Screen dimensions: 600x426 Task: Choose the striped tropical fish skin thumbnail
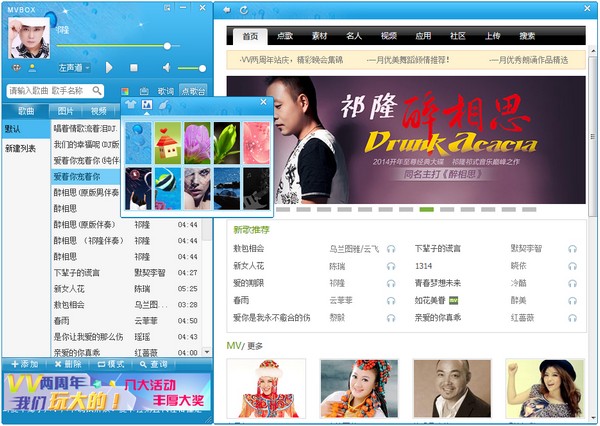pyautogui.click(x=168, y=189)
